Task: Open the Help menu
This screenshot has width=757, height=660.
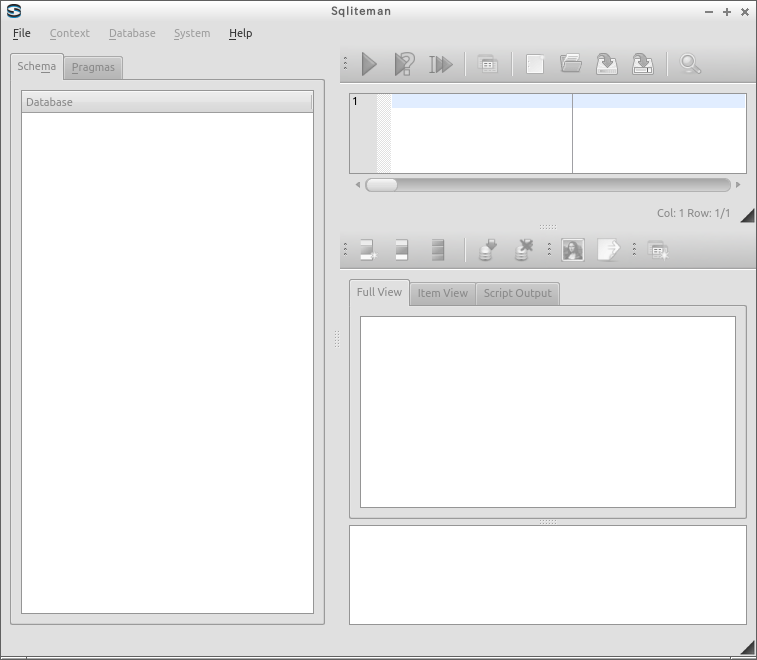Action: pos(240,33)
